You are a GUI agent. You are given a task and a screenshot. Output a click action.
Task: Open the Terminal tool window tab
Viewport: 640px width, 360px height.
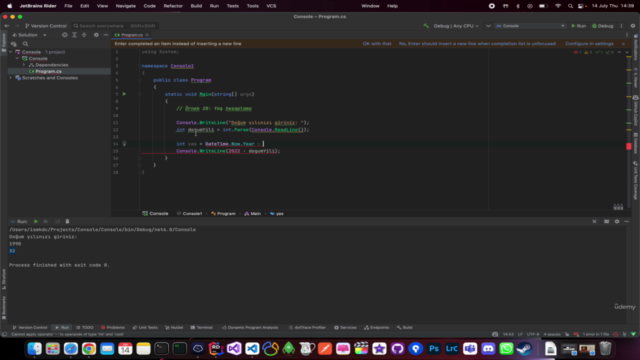click(x=202, y=327)
